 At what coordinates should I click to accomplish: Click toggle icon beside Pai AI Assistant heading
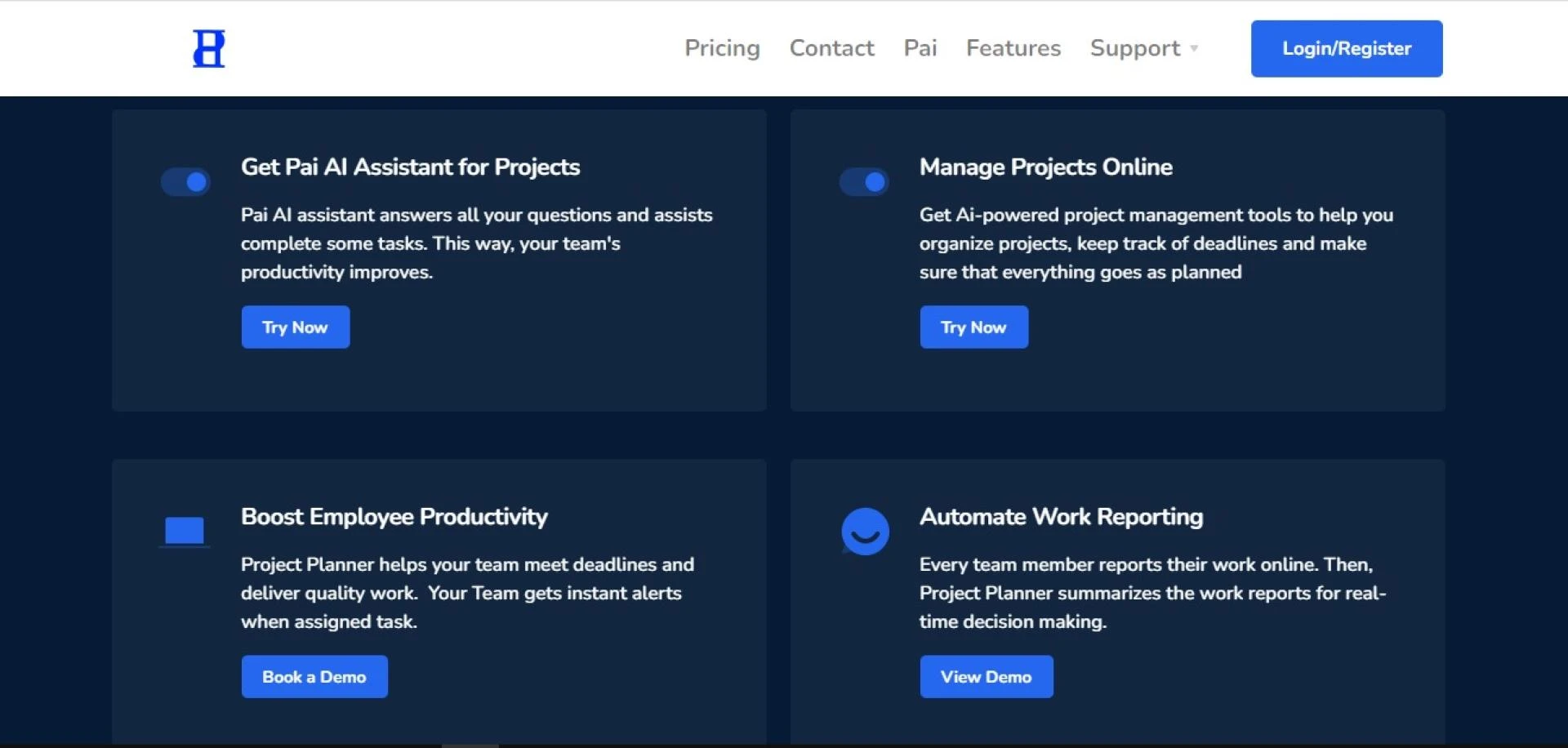pos(185,182)
